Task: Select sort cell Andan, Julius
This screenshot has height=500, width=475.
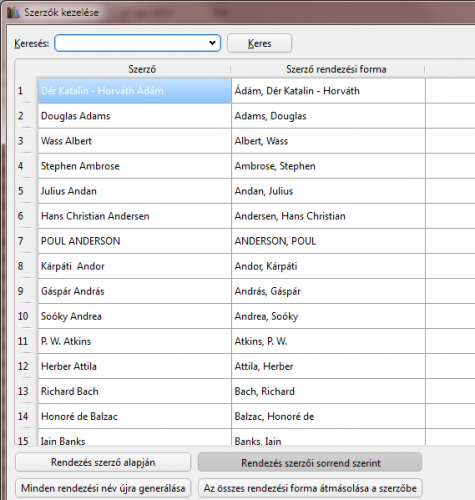Action: 328,191
